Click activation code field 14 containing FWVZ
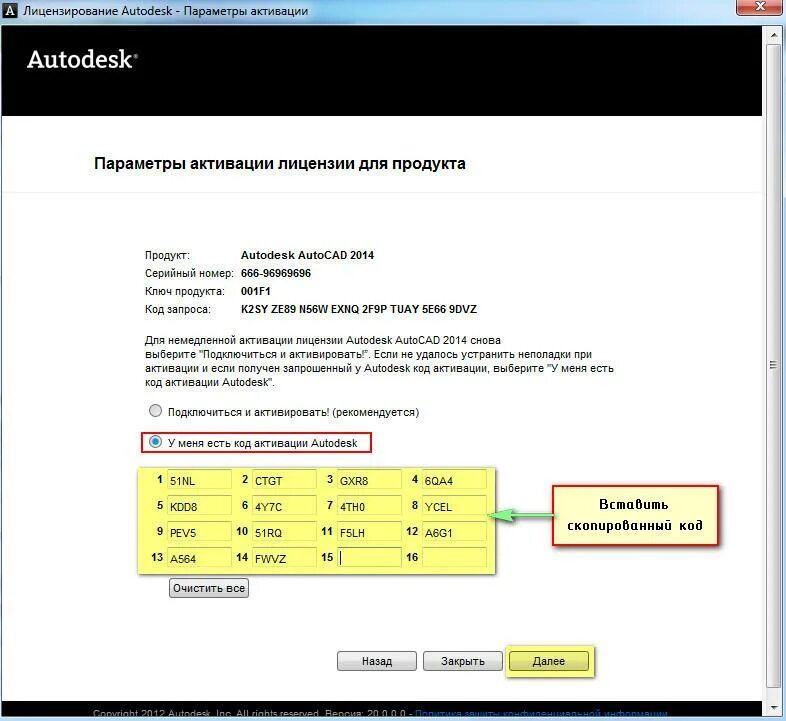 pos(284,558)
